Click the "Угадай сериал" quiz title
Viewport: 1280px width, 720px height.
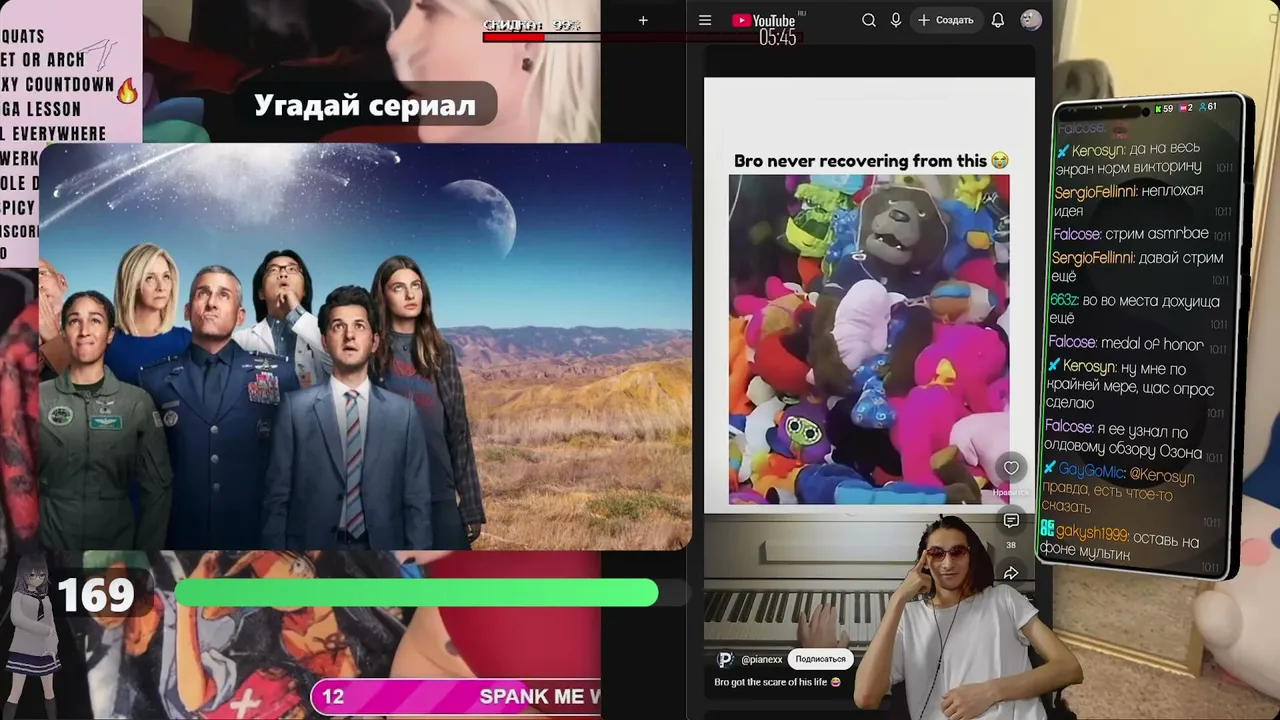[365, 105]
